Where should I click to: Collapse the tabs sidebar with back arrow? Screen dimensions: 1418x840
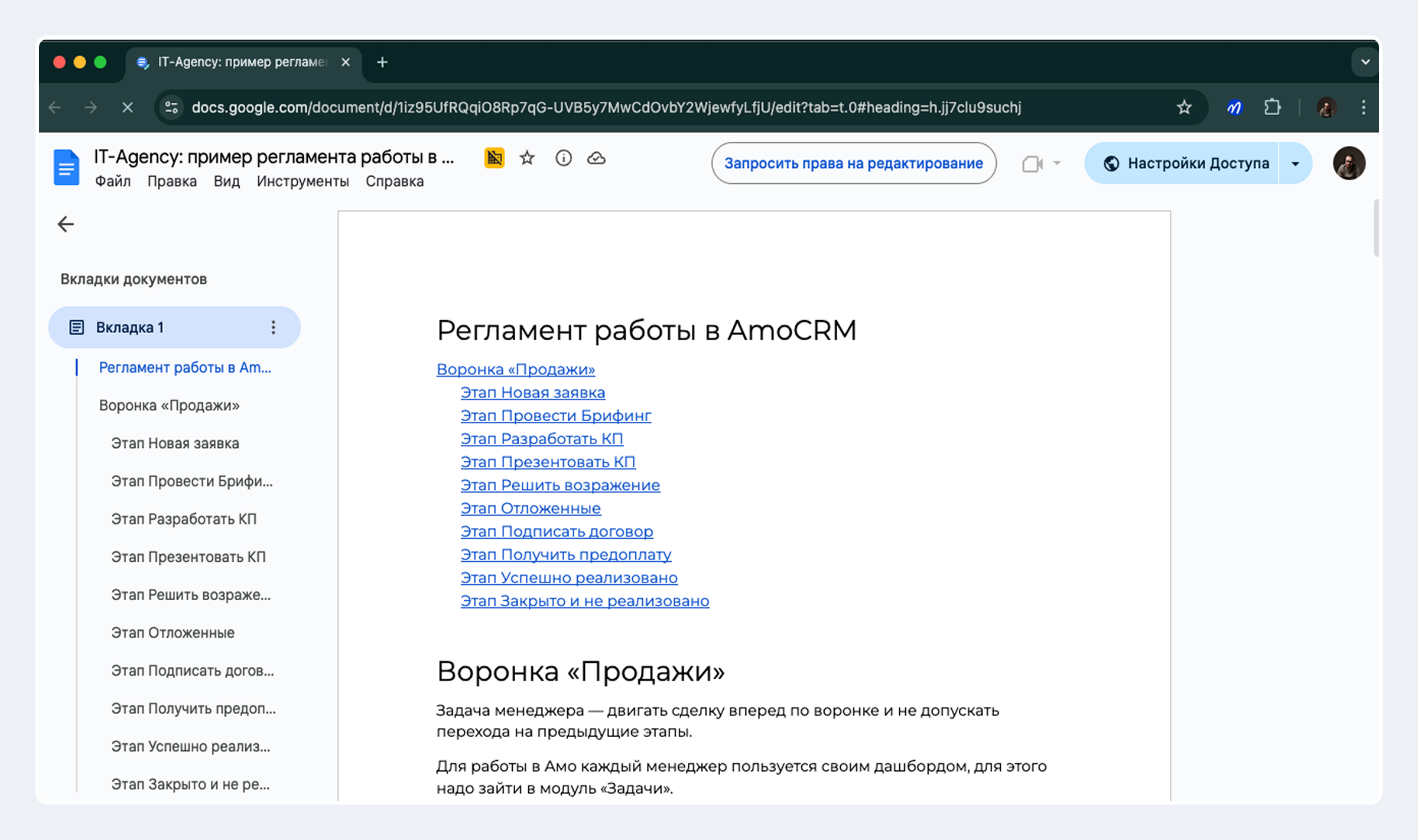(x=66, y=224)
